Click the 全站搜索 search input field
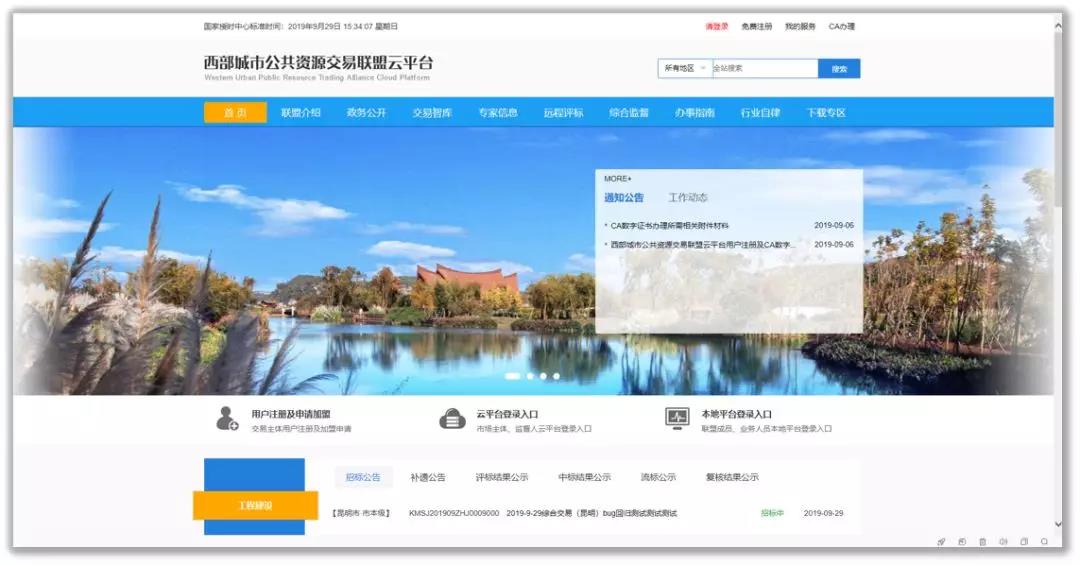The width and height of the screenshot is (1080, 565). point(764,68)
